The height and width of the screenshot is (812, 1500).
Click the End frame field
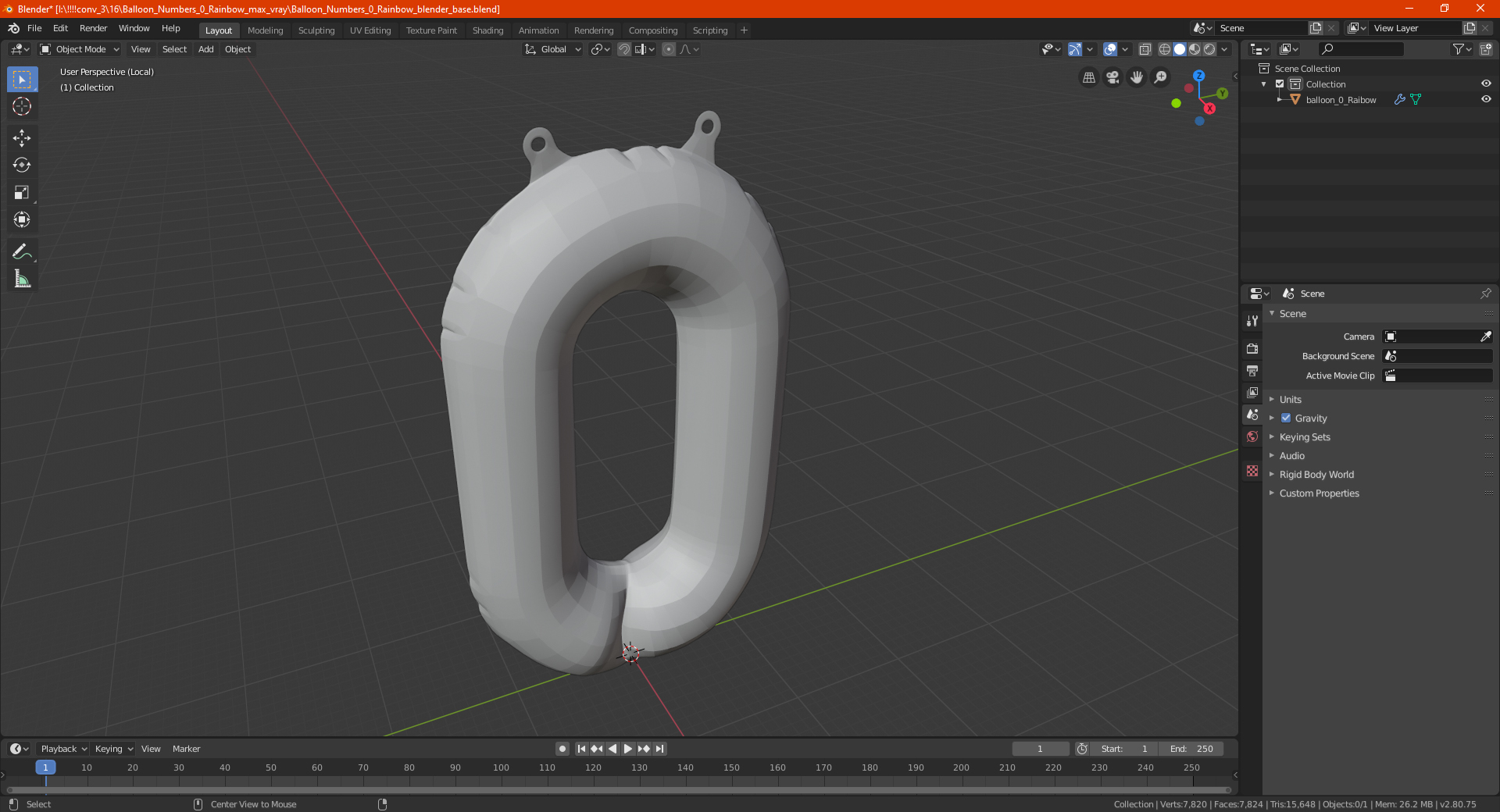1191,749
